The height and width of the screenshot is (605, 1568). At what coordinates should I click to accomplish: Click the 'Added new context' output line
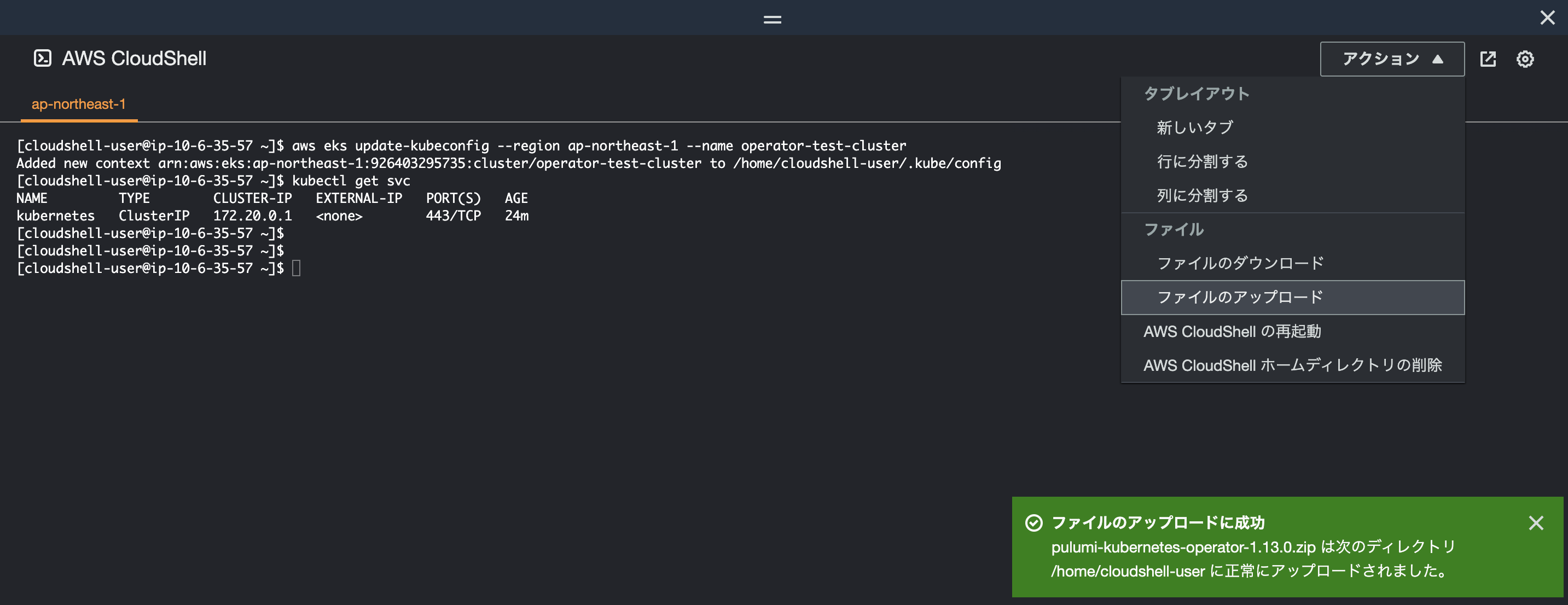tap(508, 164)
